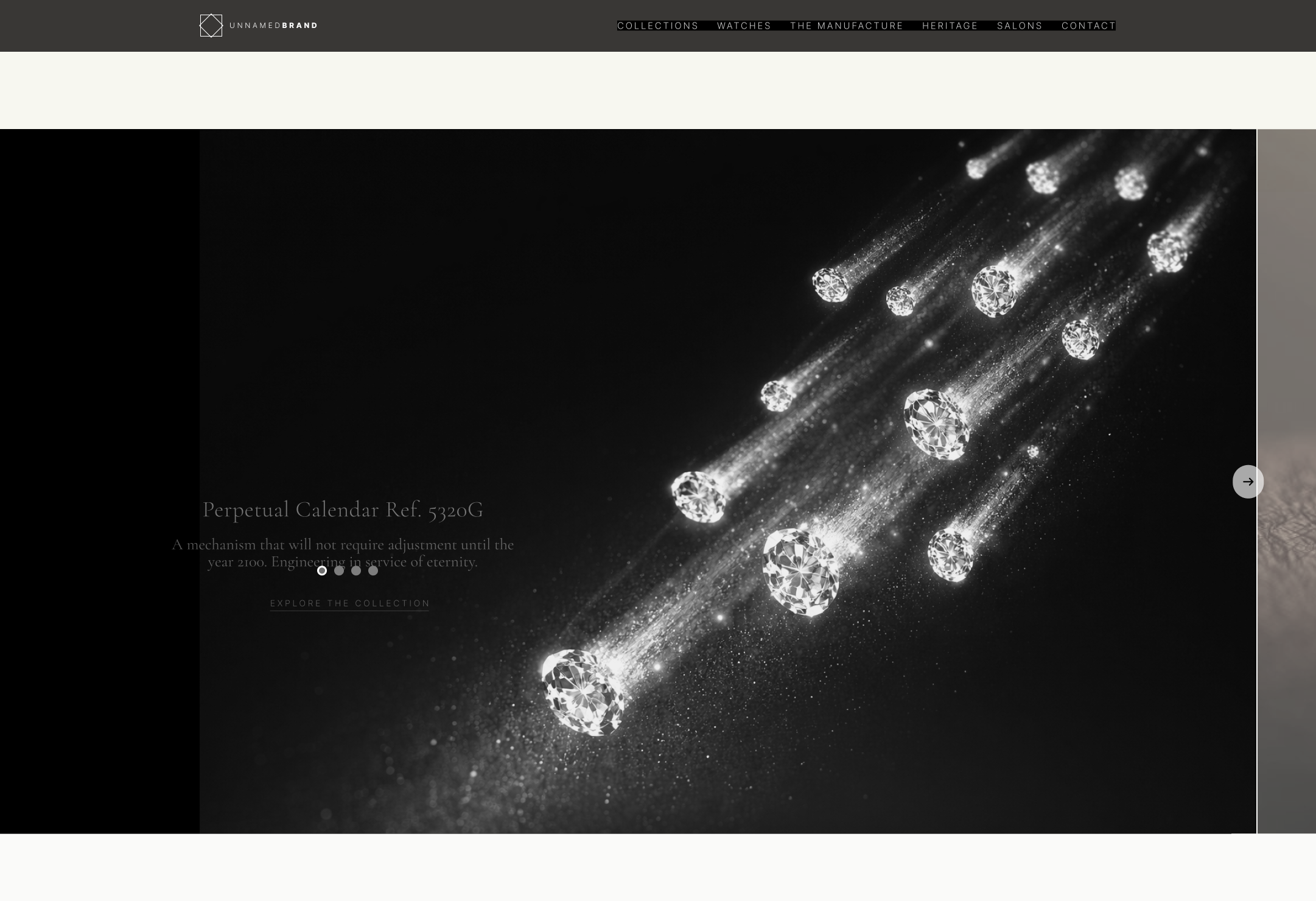Click the Perpetual Calendar Ref. 5320G heading

point(343,510)
